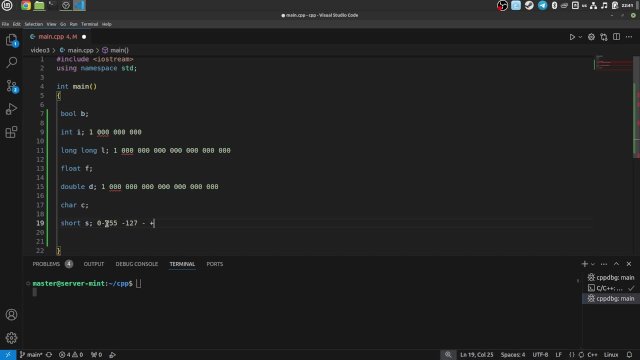This screenshot has width=640, height=360.
Task: Click the main branch name in status bar
Action: click(x=31, y=355)
